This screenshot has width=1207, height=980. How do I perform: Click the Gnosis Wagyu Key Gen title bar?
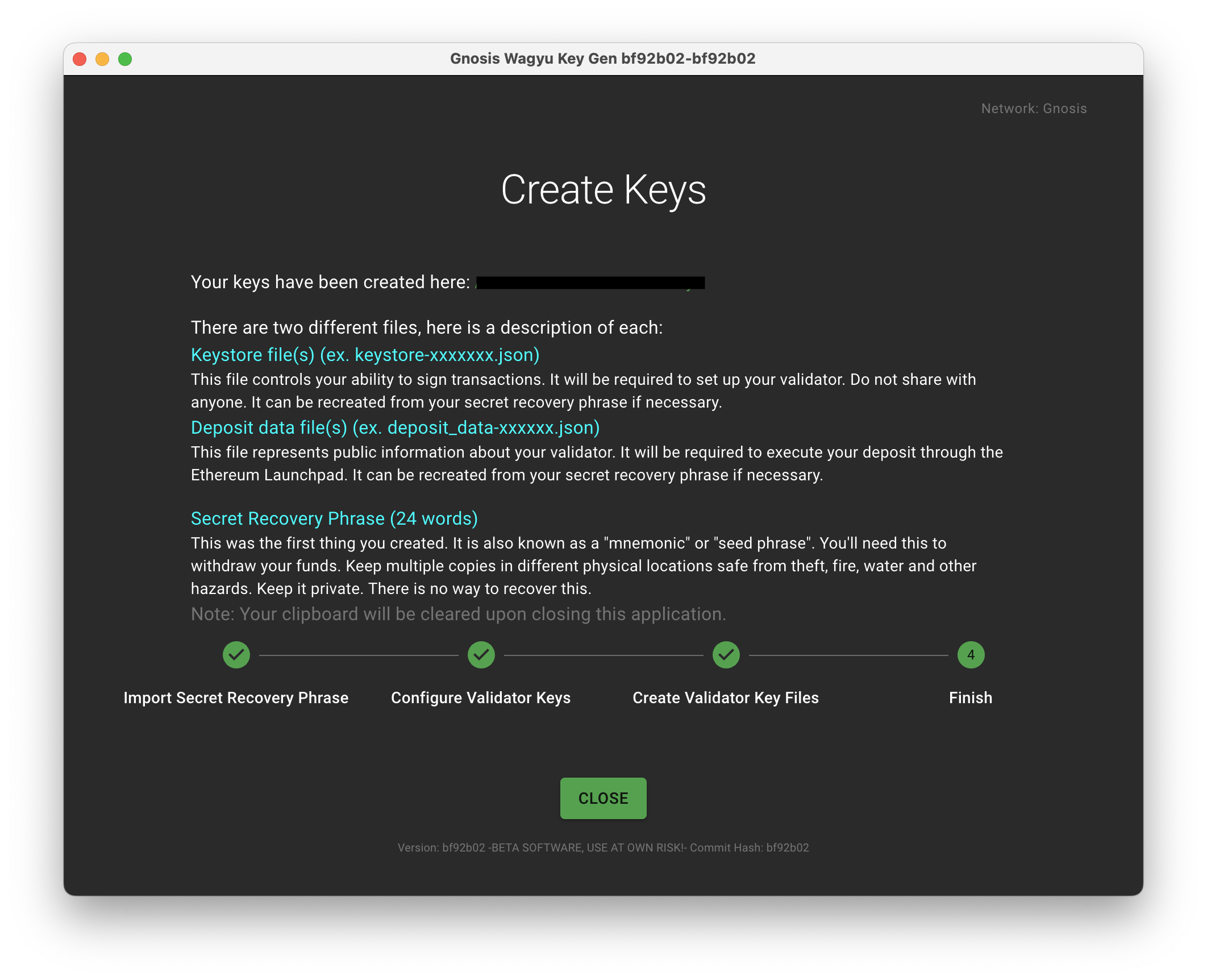[x=602, y=59]
